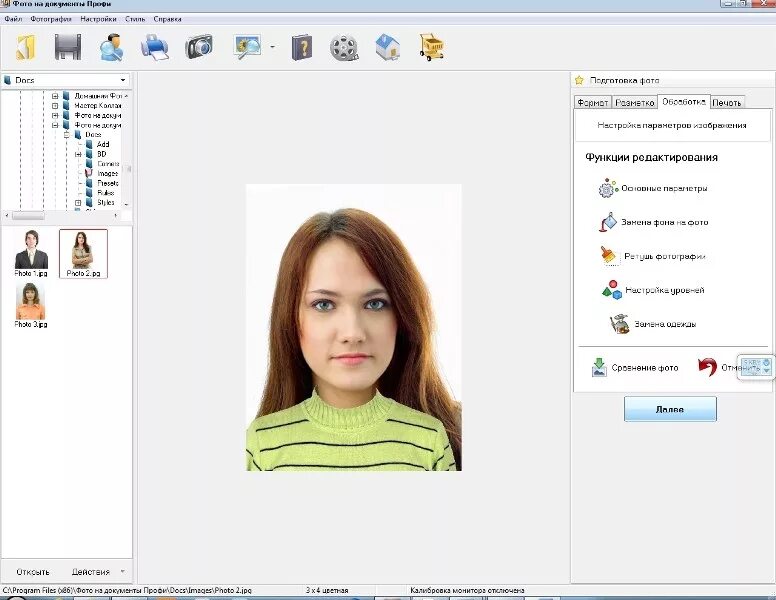Click the person with magnifier toolbar icon
Screen dimensions: 776x600
111,48
